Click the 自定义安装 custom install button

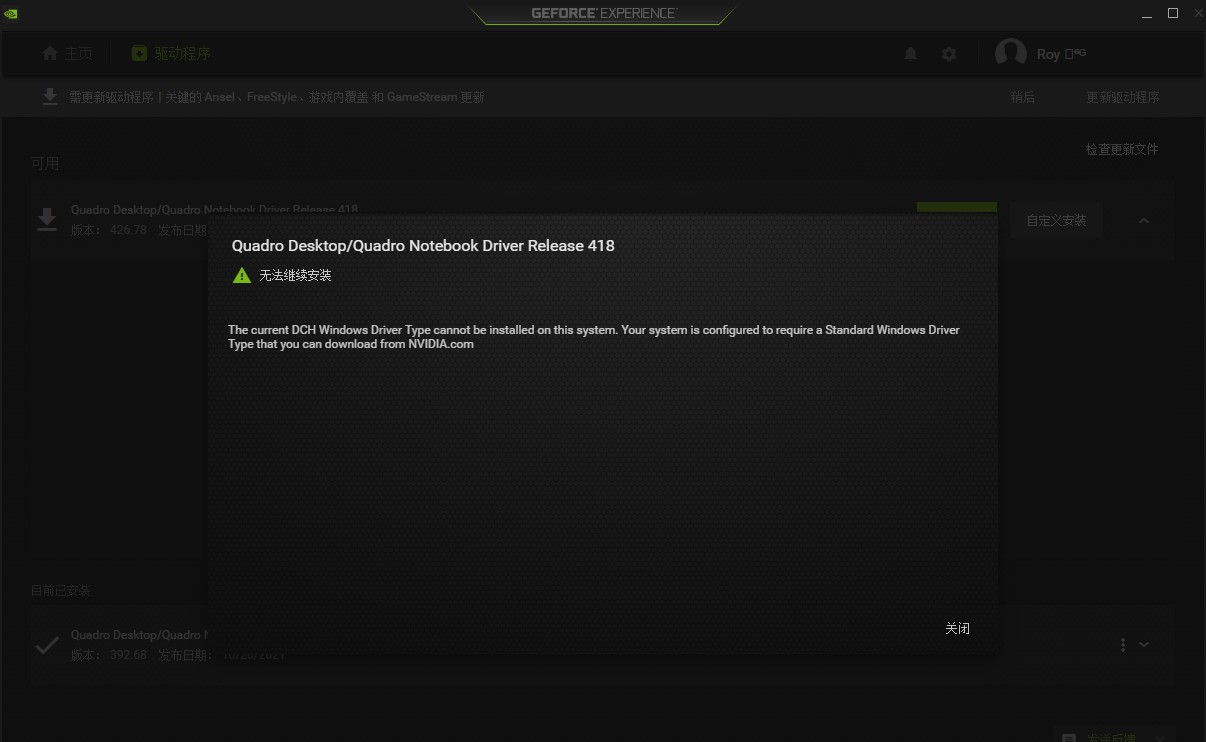pos(1056,221)
